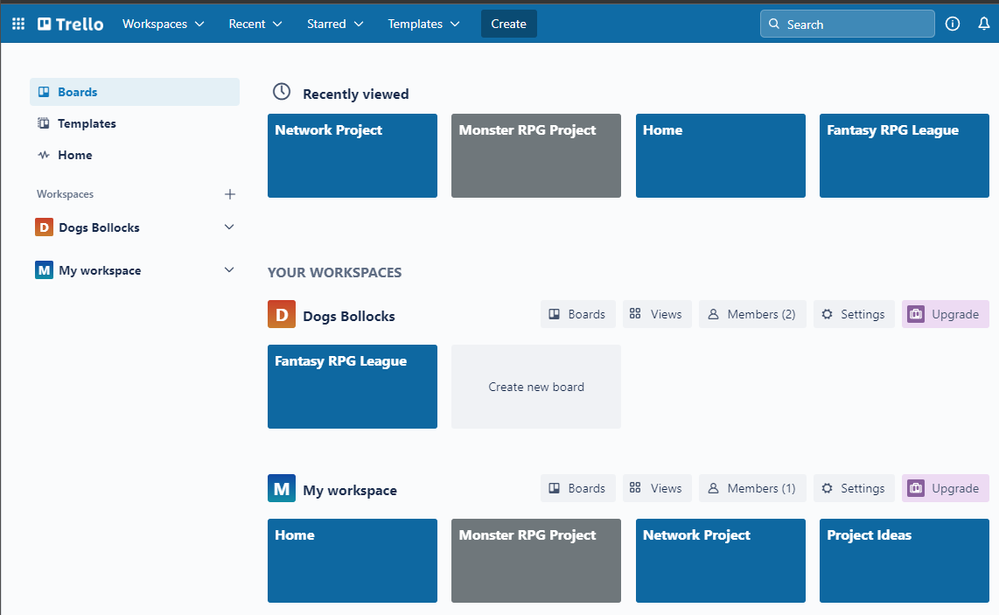Open the Starred menu

(334, 24)
